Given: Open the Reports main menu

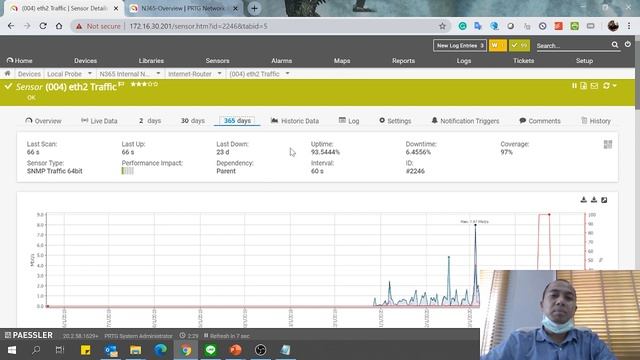Looking at the screenshot, I should tap(403, 60).
